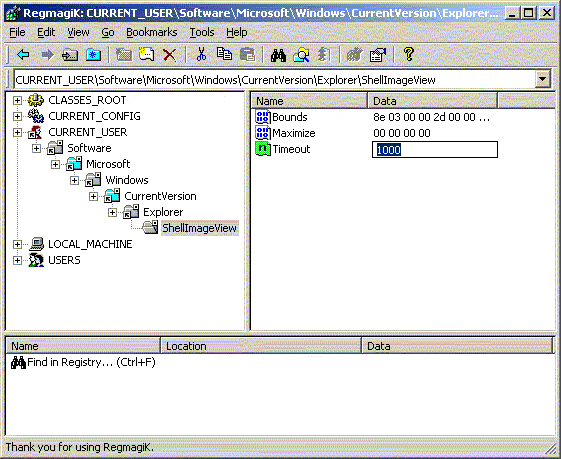561x459 pixels.
Task: Expand the CURRENT_CONFIG tree node
Action: click(17, 116)
